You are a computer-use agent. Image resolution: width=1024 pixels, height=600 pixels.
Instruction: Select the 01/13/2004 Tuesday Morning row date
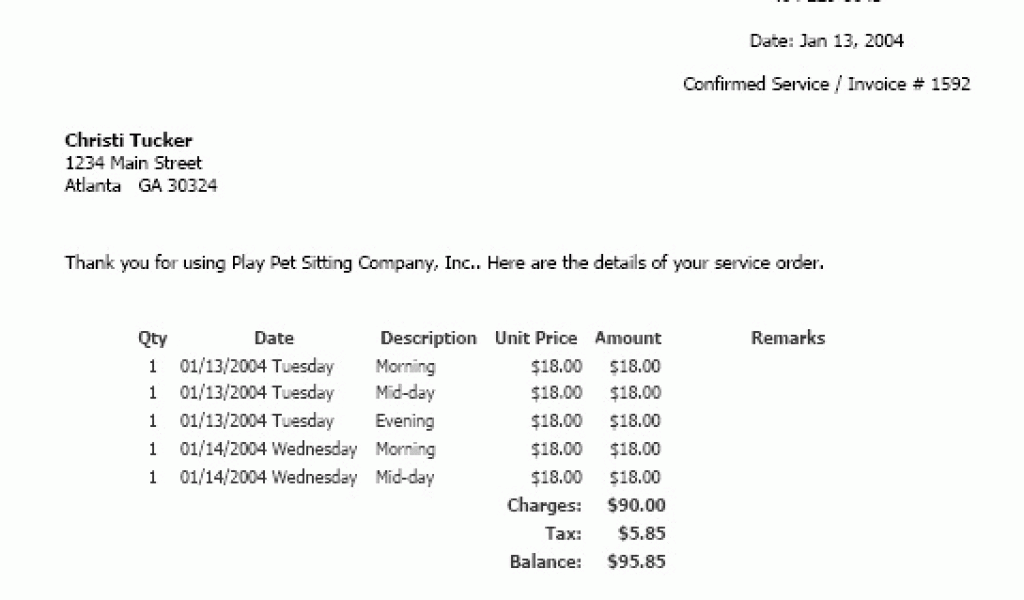[x=257, y=366]
